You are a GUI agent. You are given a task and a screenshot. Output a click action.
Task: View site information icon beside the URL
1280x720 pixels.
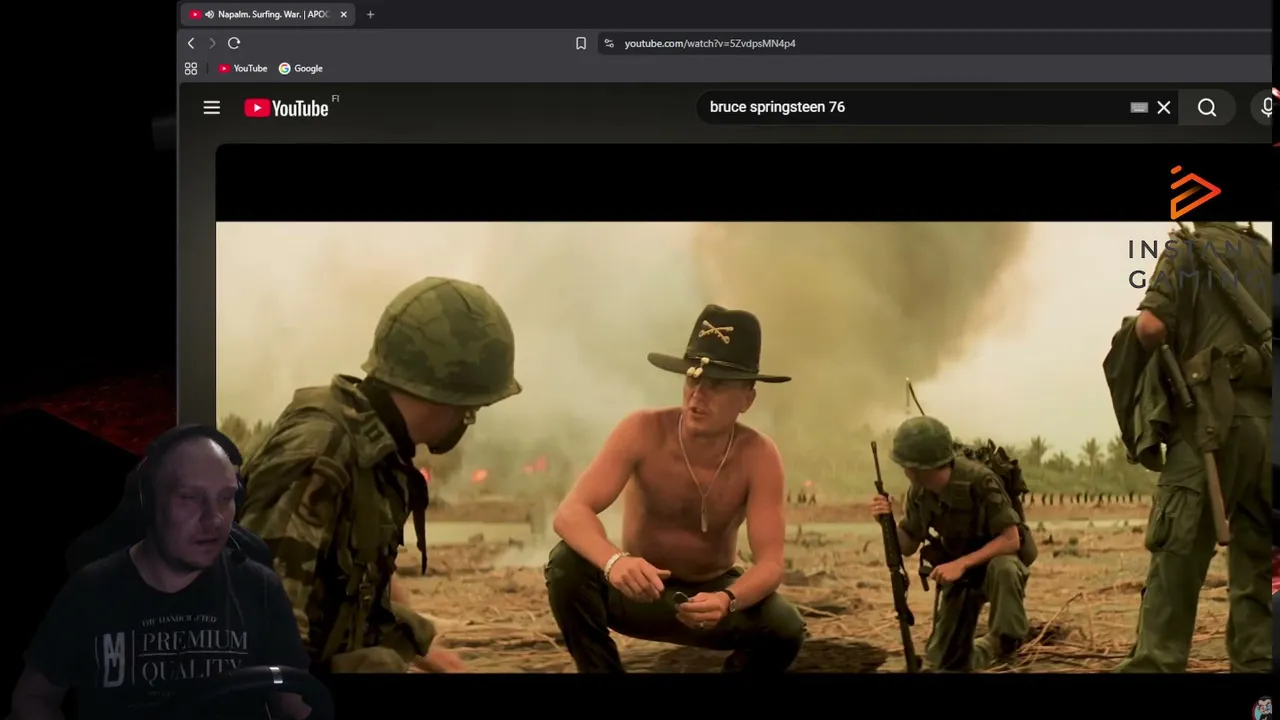pyautogui.click(x=608, y=43)
